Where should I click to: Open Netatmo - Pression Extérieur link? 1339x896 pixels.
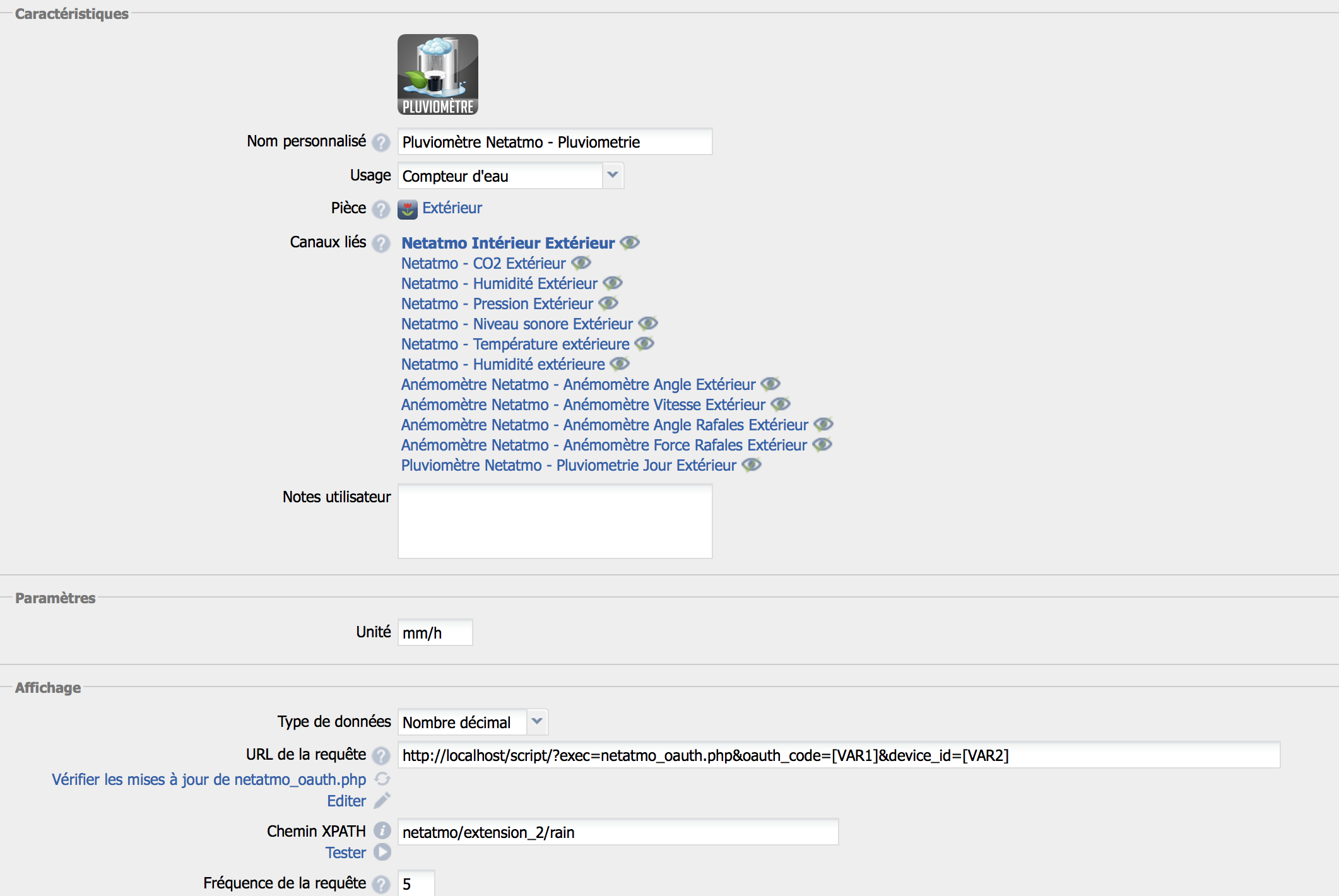pyautogui.click(x=497, y=304)
